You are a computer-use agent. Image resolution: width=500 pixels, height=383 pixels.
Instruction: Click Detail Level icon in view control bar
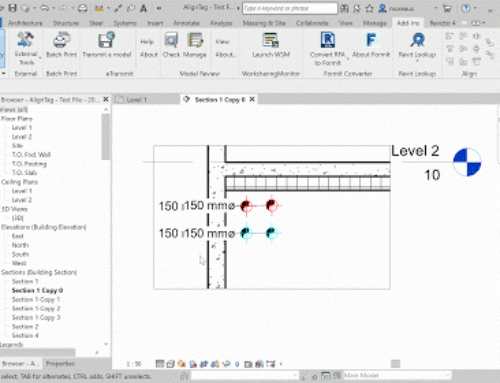point(160,364)
